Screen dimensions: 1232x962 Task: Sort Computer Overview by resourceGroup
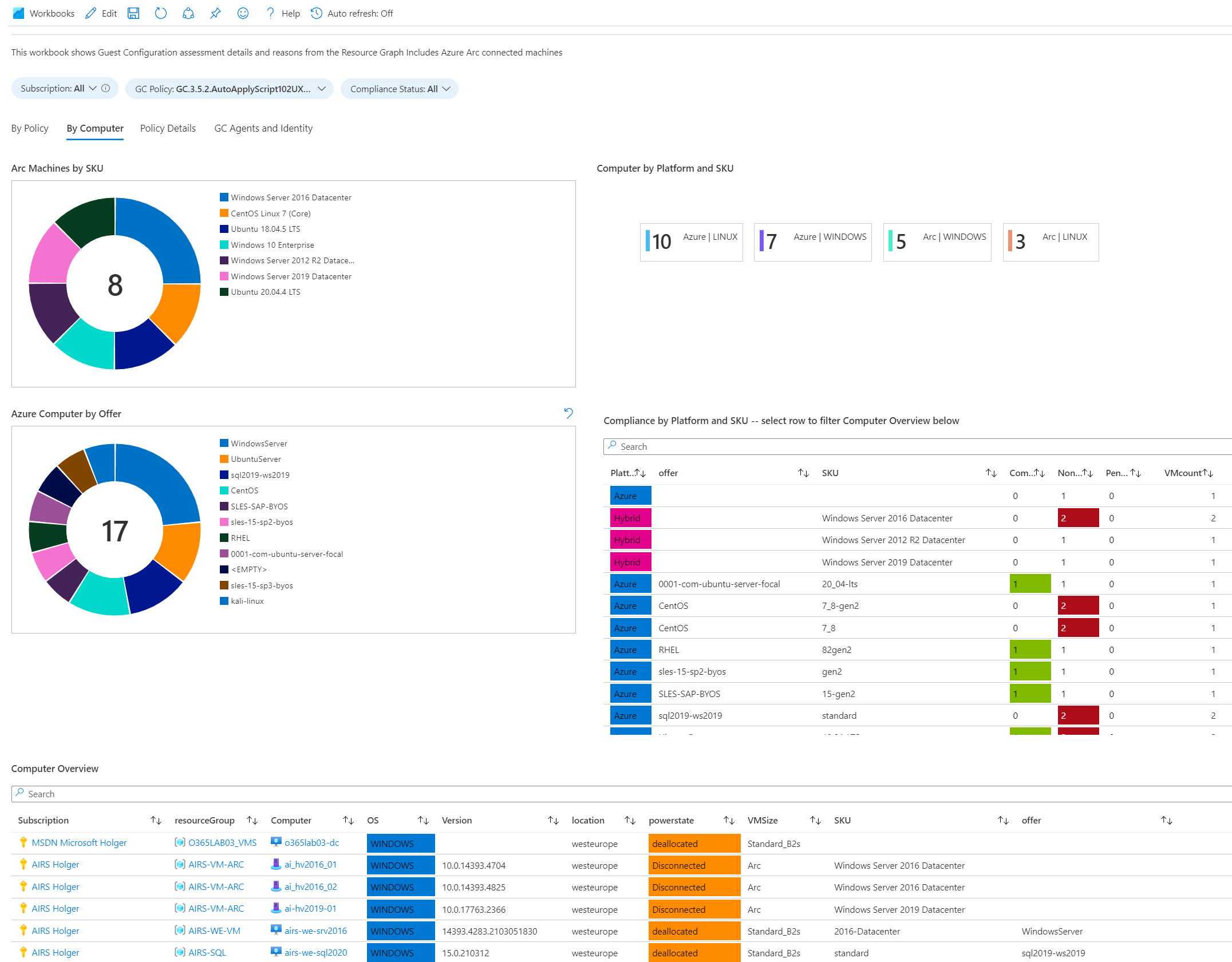click(x=252, y=820)
